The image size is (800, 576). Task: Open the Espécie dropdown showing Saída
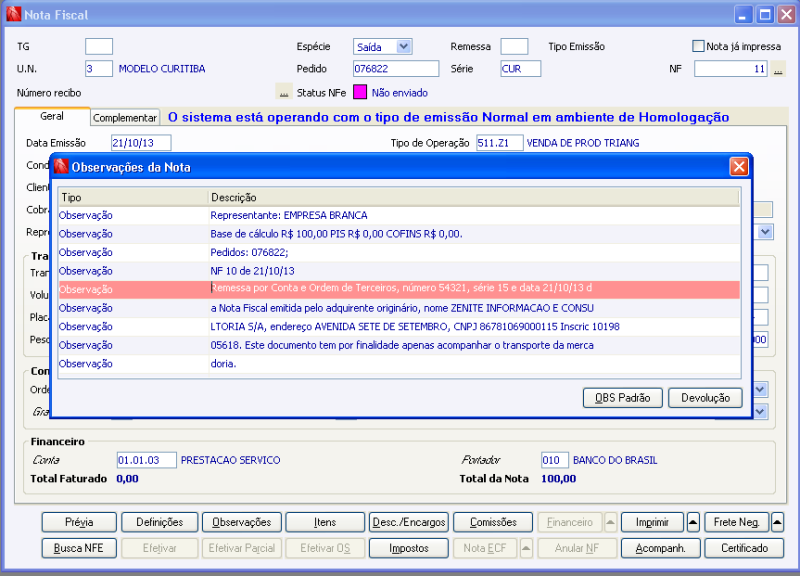coord(404,46)
